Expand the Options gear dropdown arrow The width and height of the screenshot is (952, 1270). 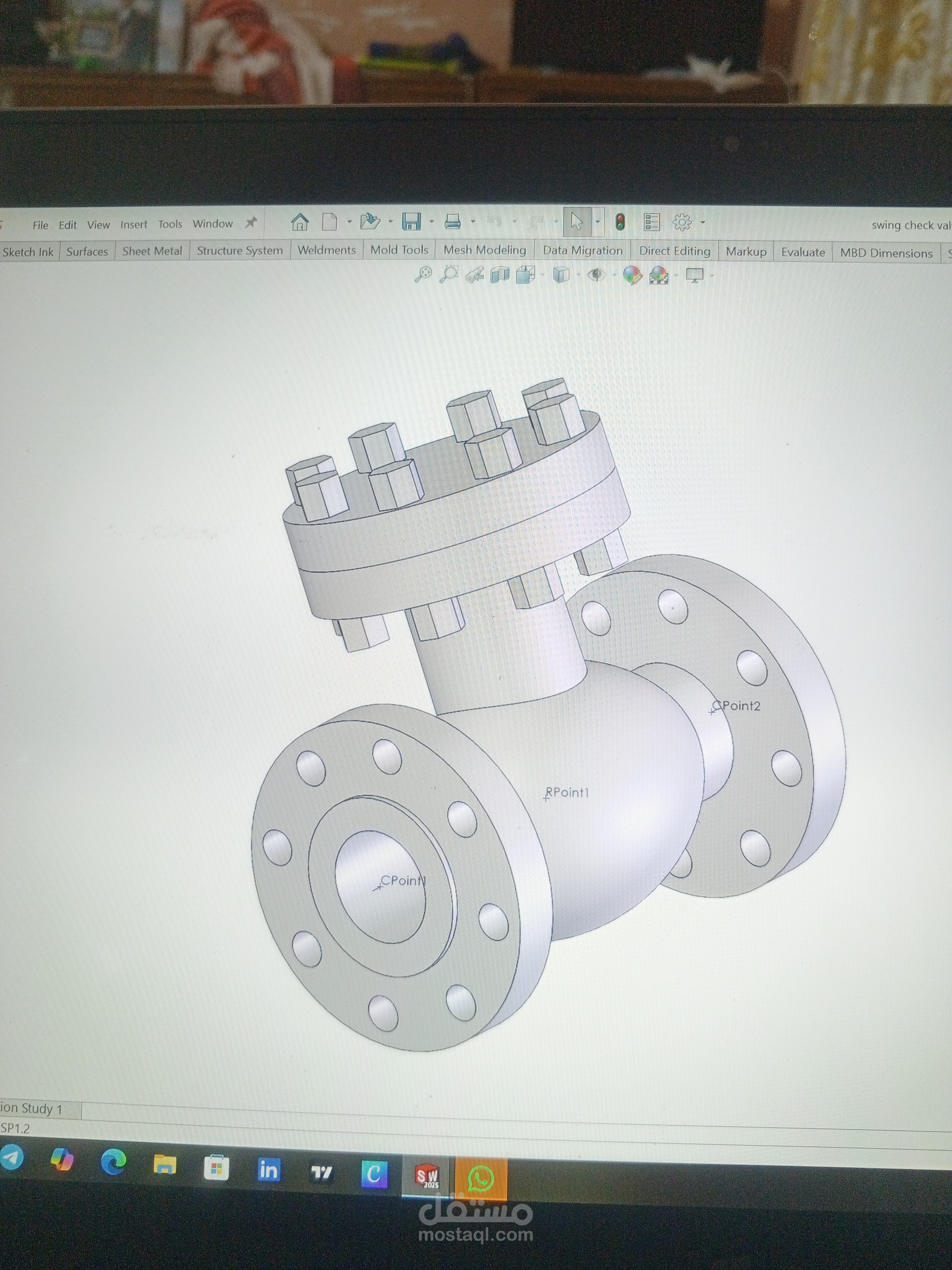pyautogui.click(x=702, y=223)
